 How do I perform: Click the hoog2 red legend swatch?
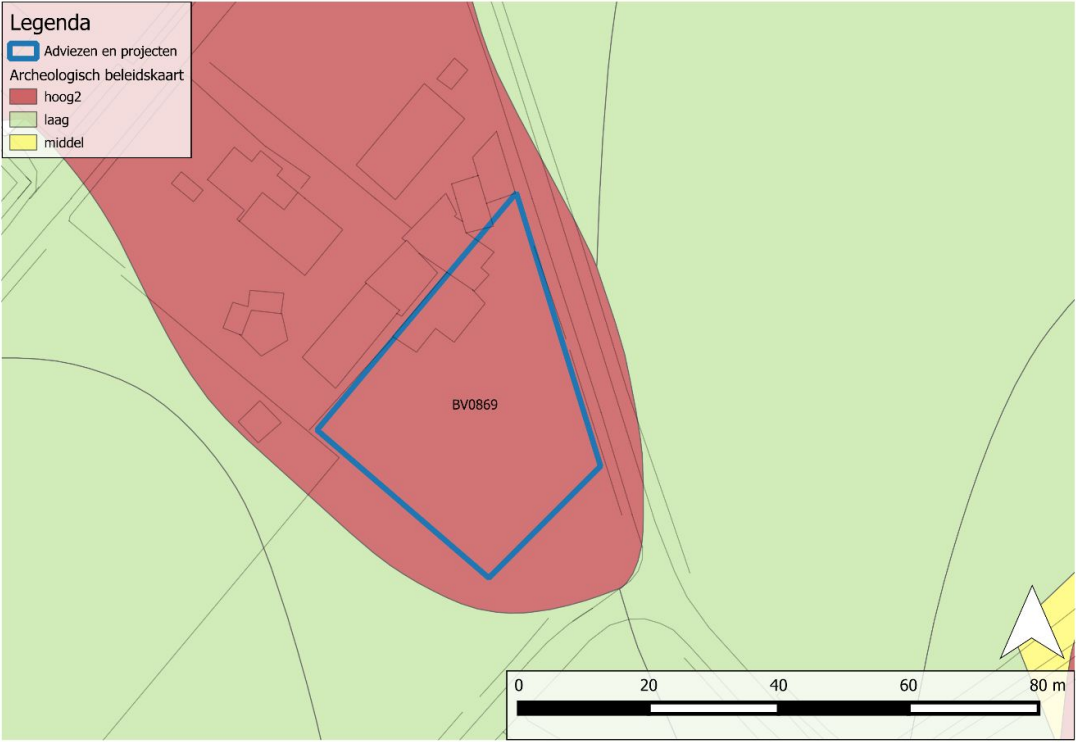[23, 96]
